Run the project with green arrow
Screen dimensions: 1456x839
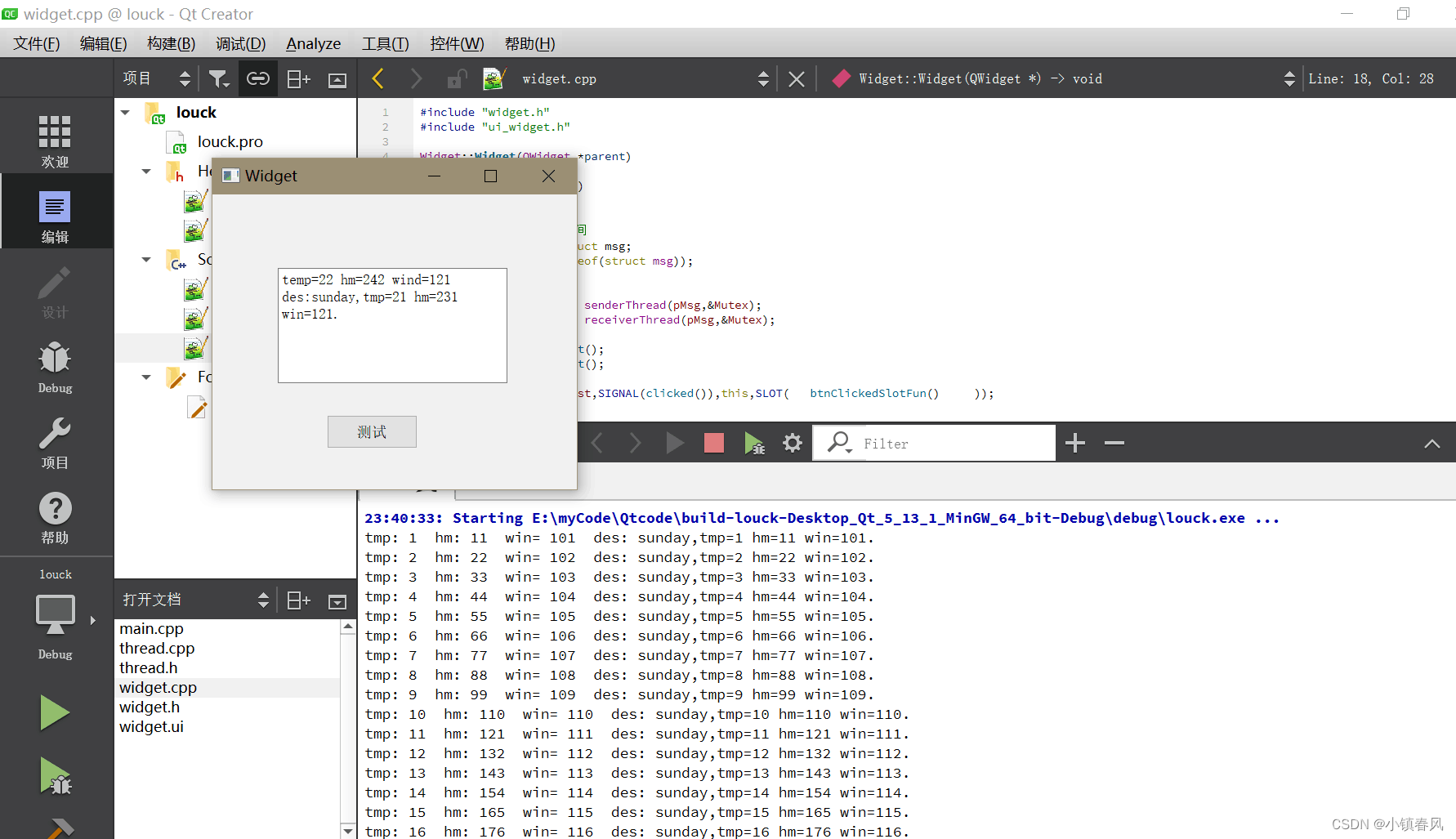click(55, 712)
